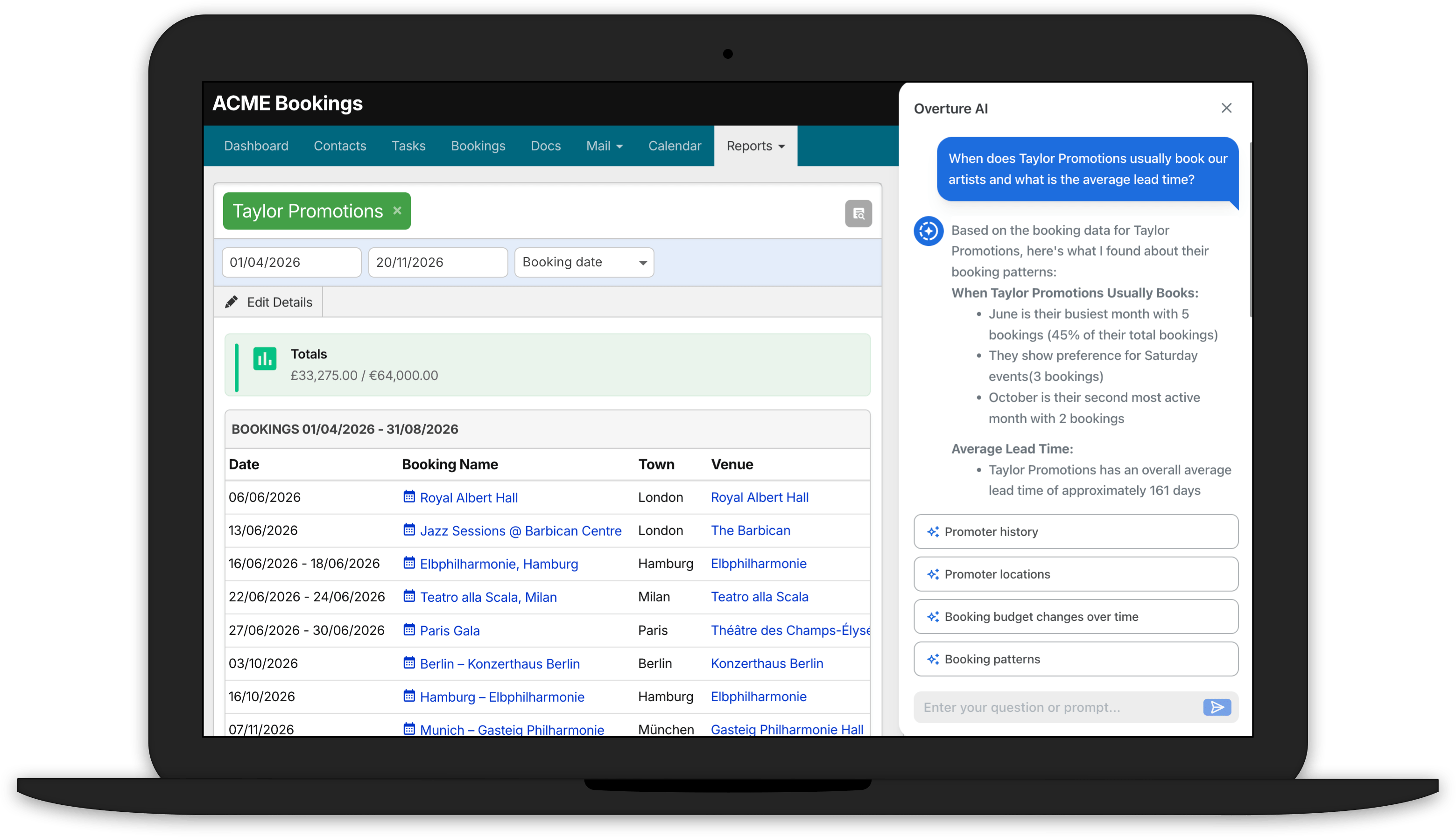Switch to the Dashboard tab
1456x837 pixels.
pyautogui.click(x=256, y=146)
